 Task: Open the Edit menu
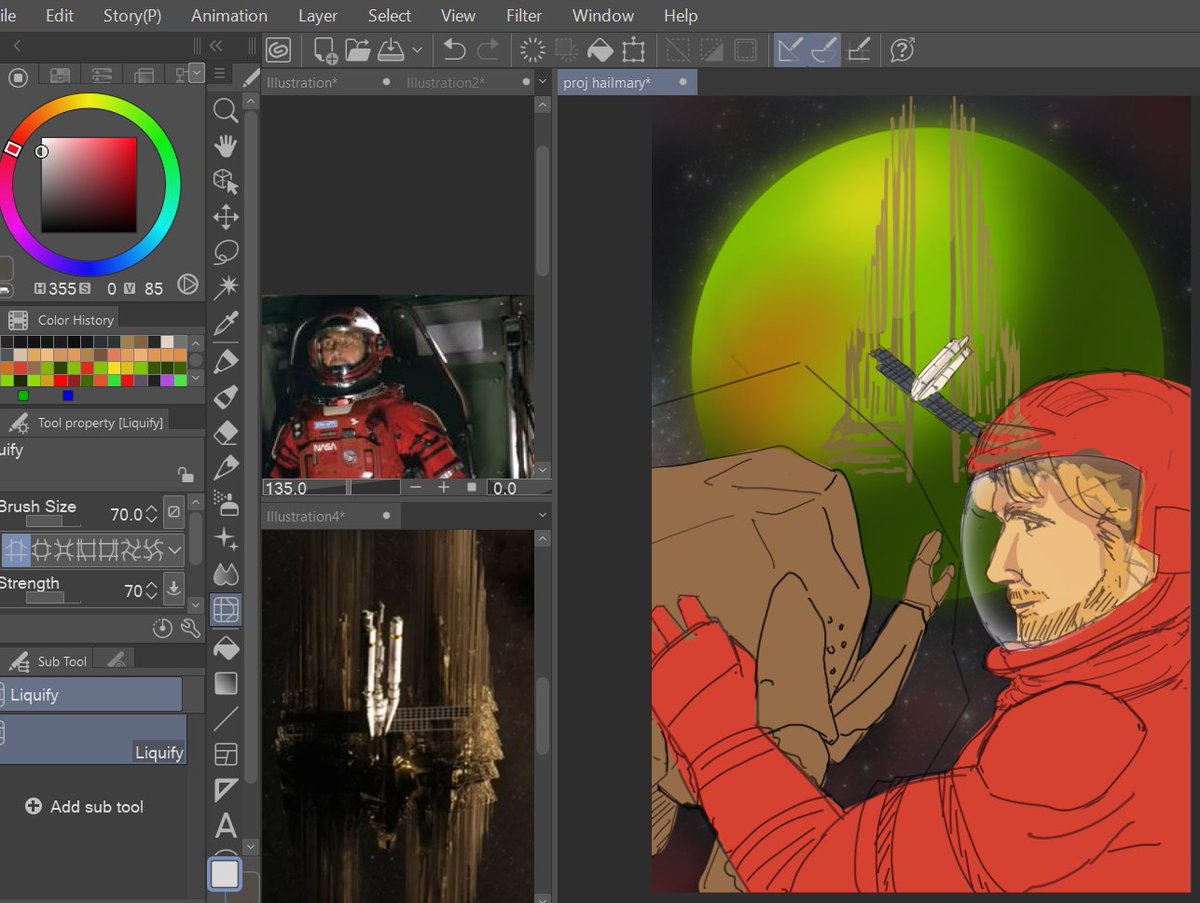[x=59, y=15]
